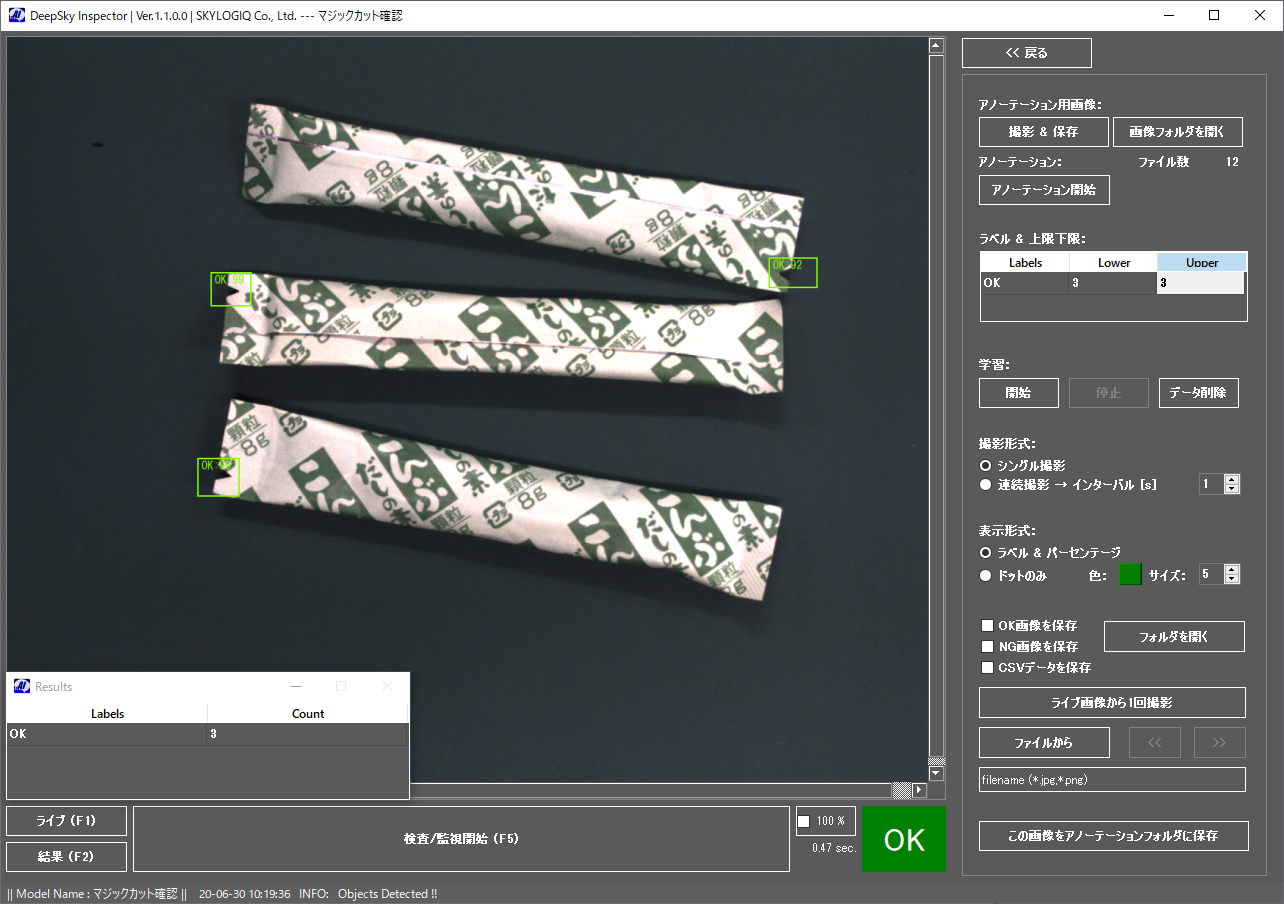Go back with the << 戻る button

tap(1027, 53)
